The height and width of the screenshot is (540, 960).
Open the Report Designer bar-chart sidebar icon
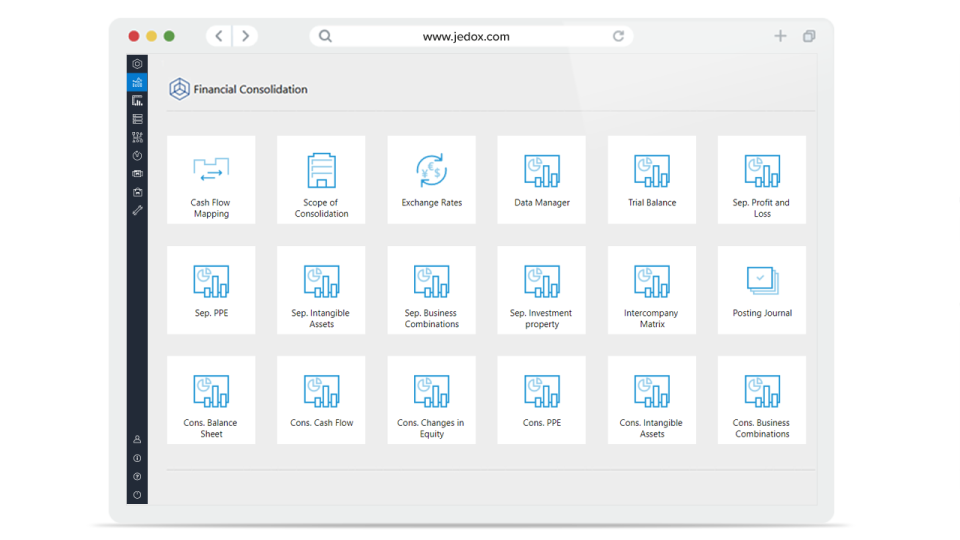[x=137, y=100]
